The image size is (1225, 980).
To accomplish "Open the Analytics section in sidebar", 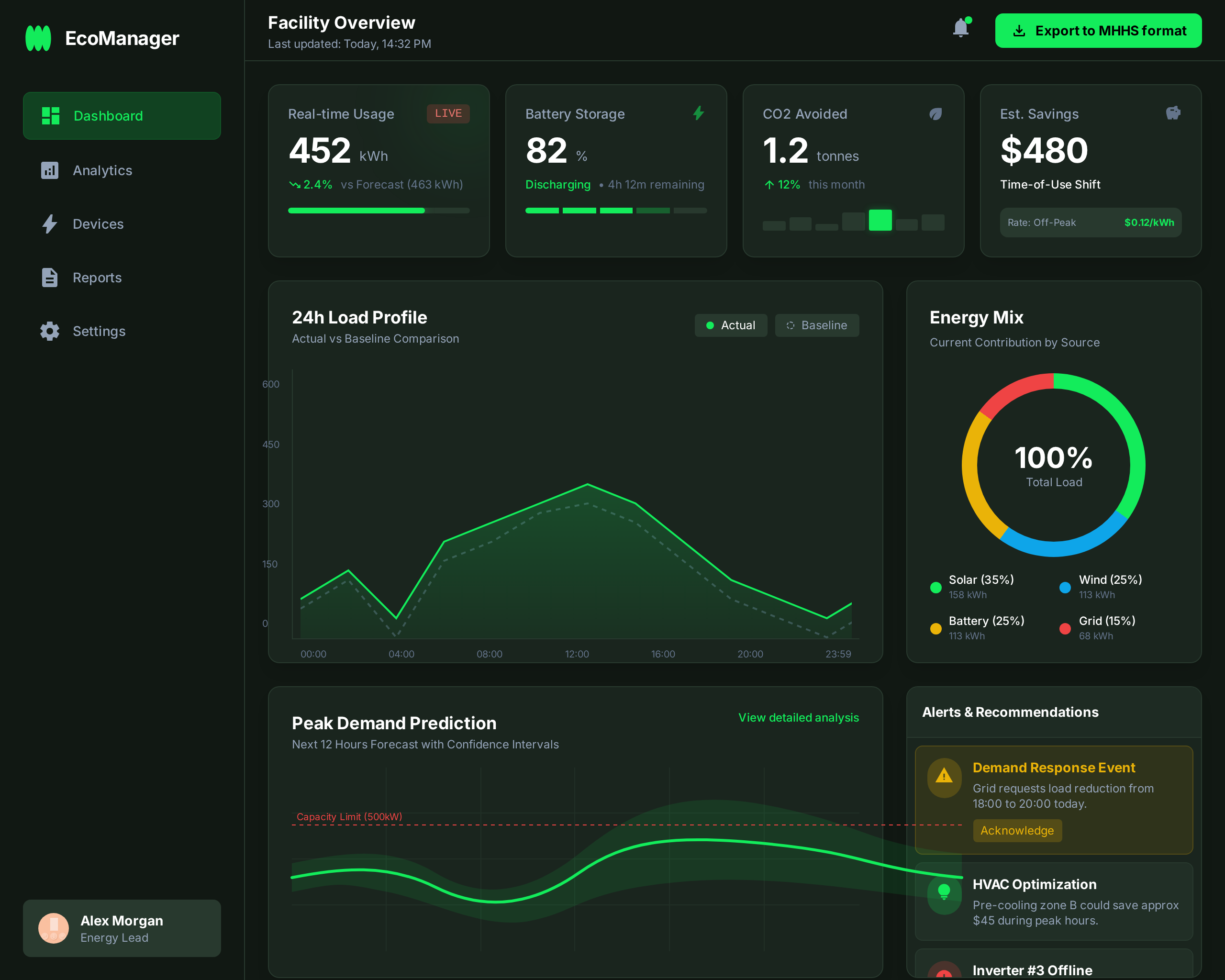I will [x=102, y=170].
